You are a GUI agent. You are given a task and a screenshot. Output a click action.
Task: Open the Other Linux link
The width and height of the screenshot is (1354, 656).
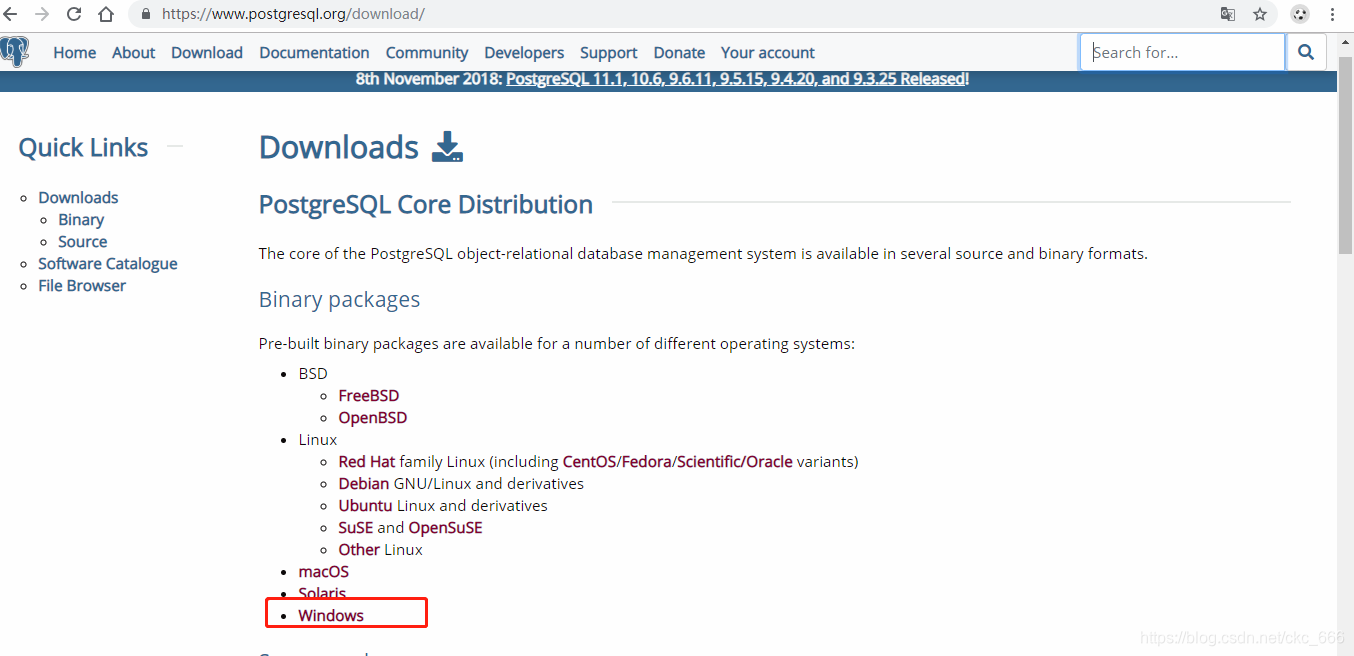359,550
